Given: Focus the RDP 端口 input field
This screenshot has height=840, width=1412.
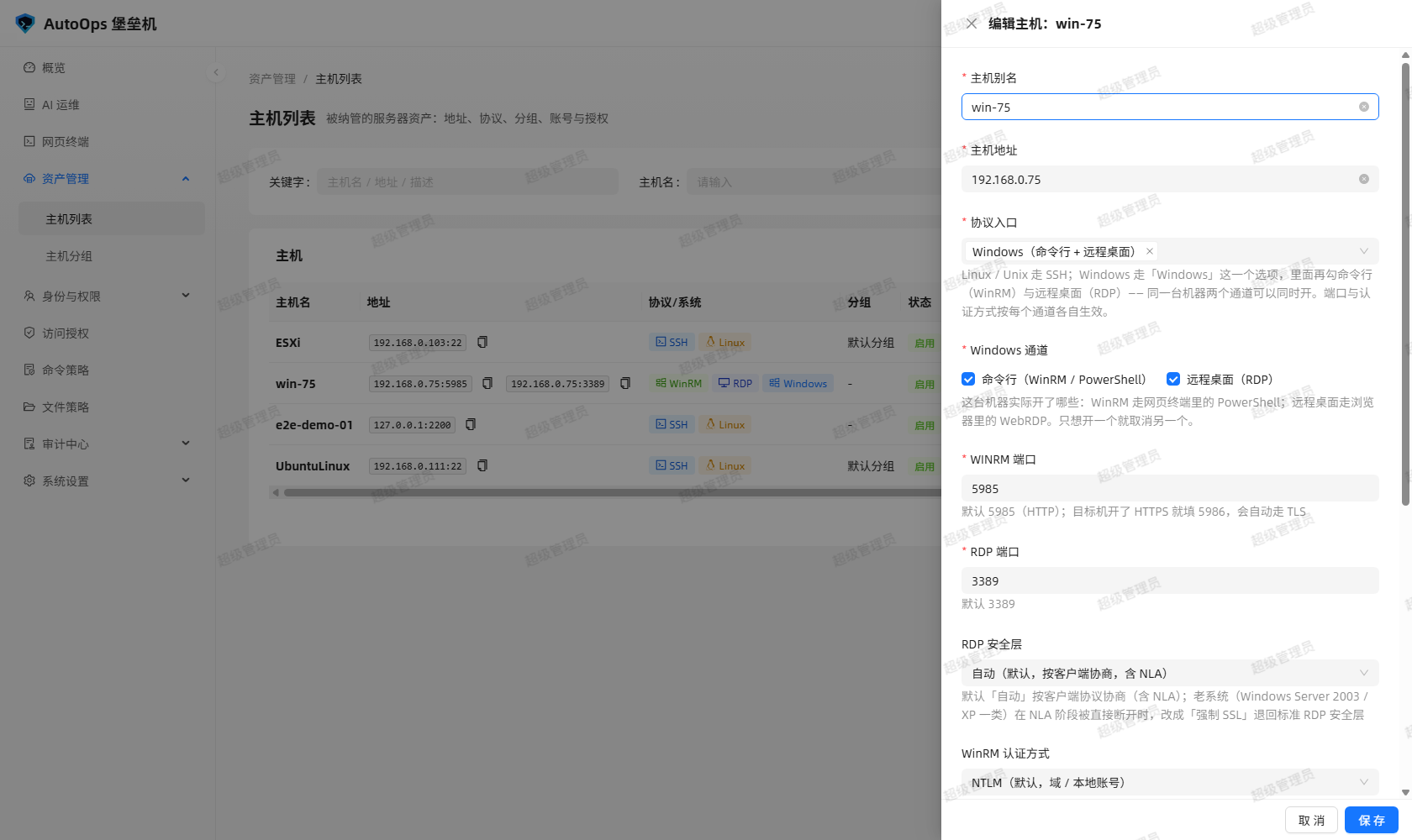Looking at the screenshot, I should pos(1170,580).
